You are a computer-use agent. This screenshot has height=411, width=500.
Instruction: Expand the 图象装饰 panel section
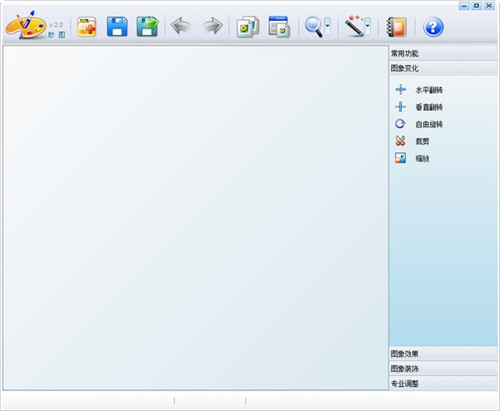pos(443,369)
